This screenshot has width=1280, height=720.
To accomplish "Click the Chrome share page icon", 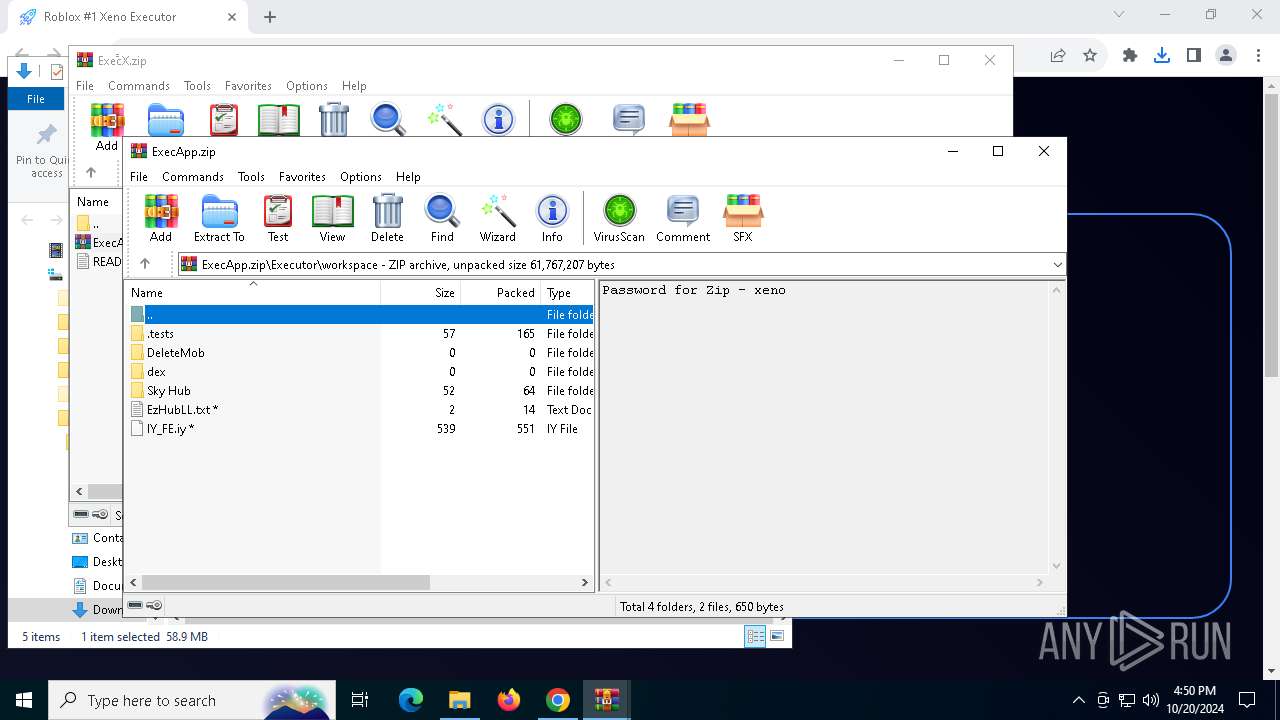I will point(1058,56).
